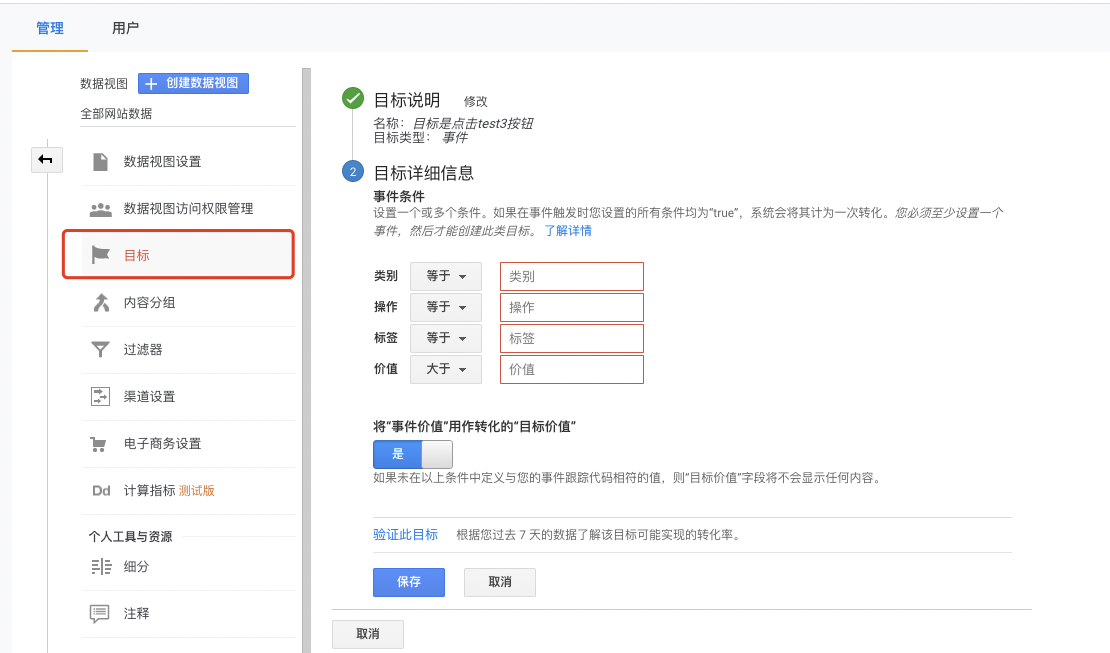Open 内容分组 using its icon
The image size is (1110, 653).
100,301
